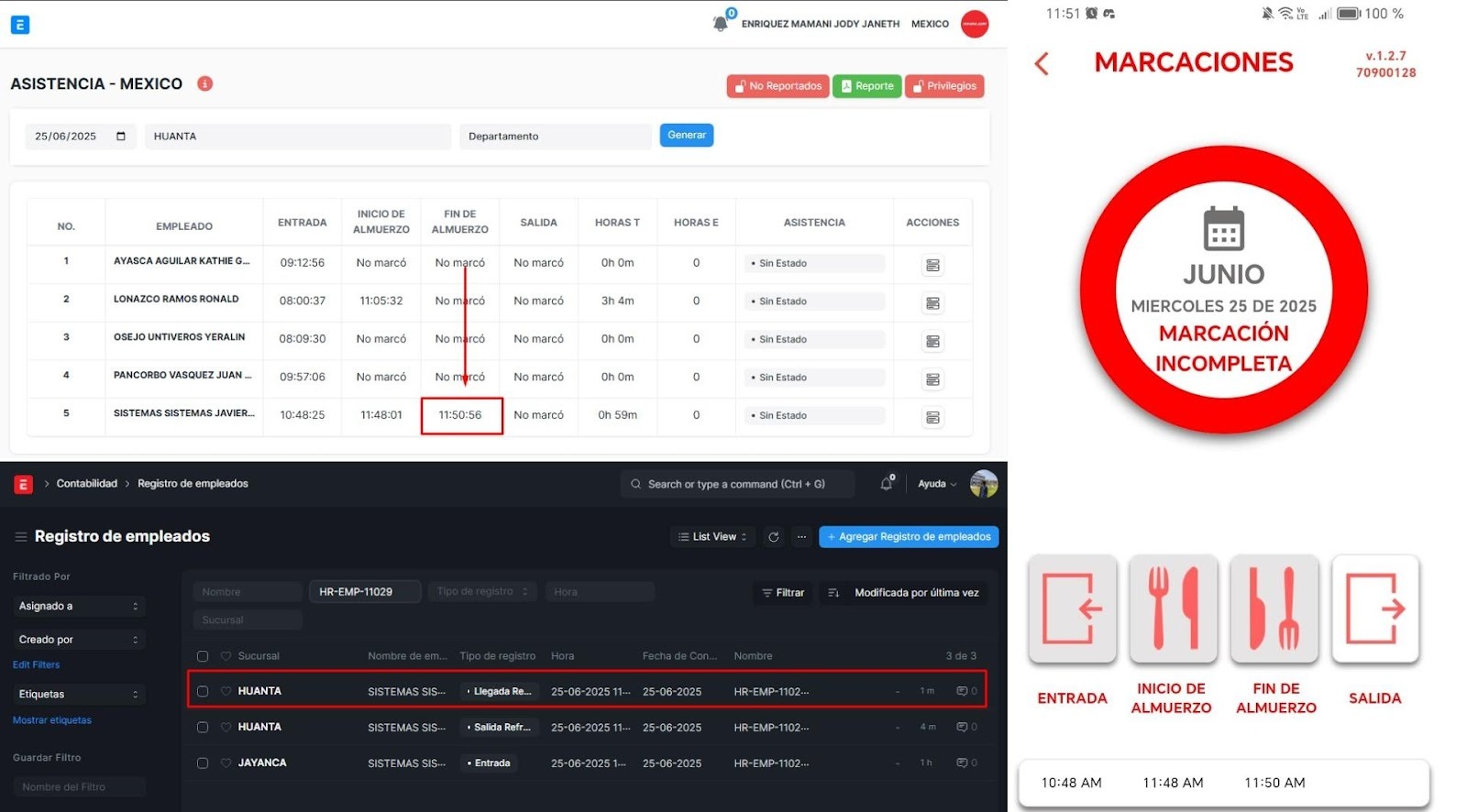The image size is (1467, 812).
Task: Tap the ENTRADA door icon
Action: 1072,608
